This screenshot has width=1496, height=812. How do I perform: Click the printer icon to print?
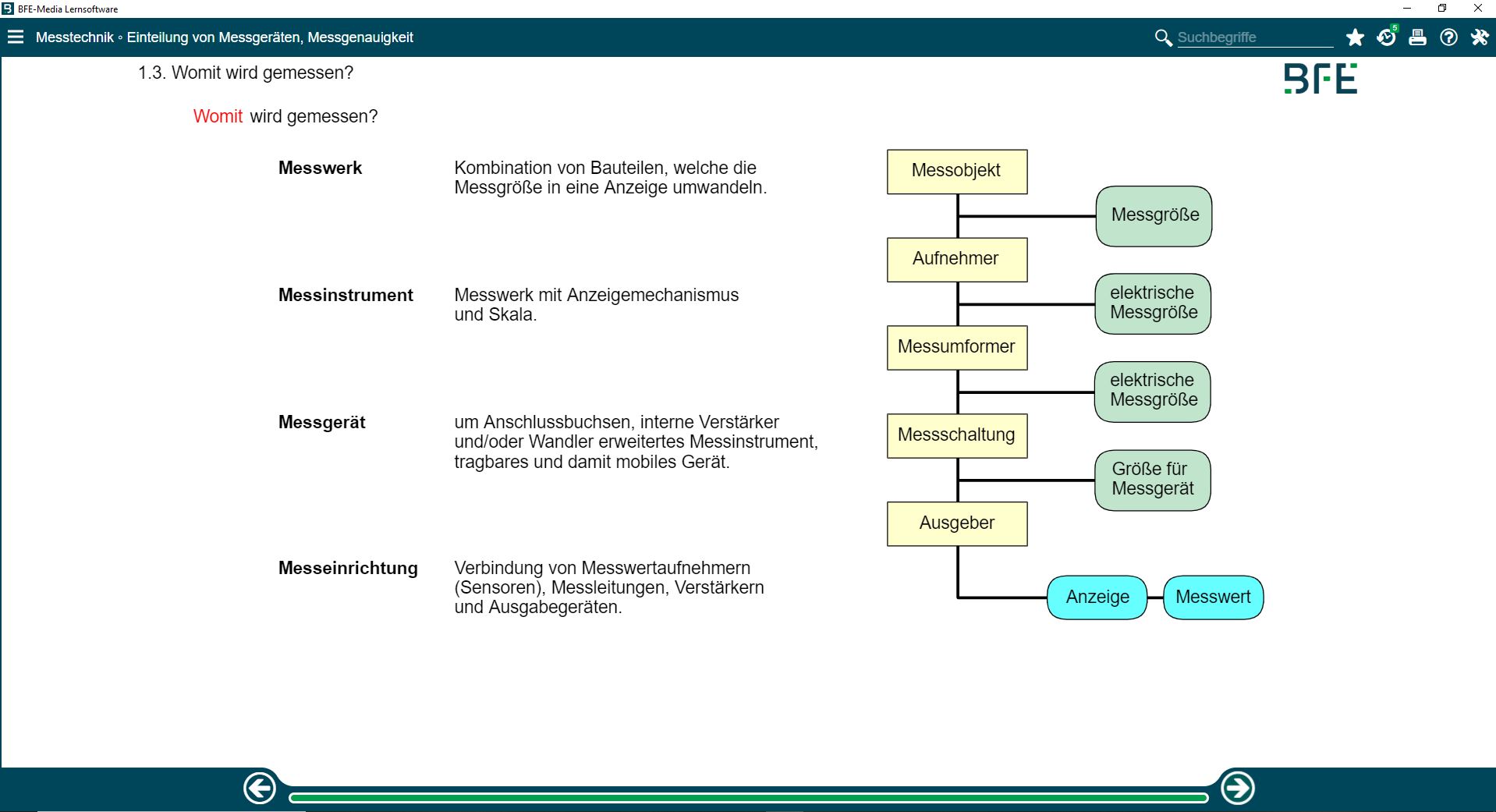click(1417, 37)
